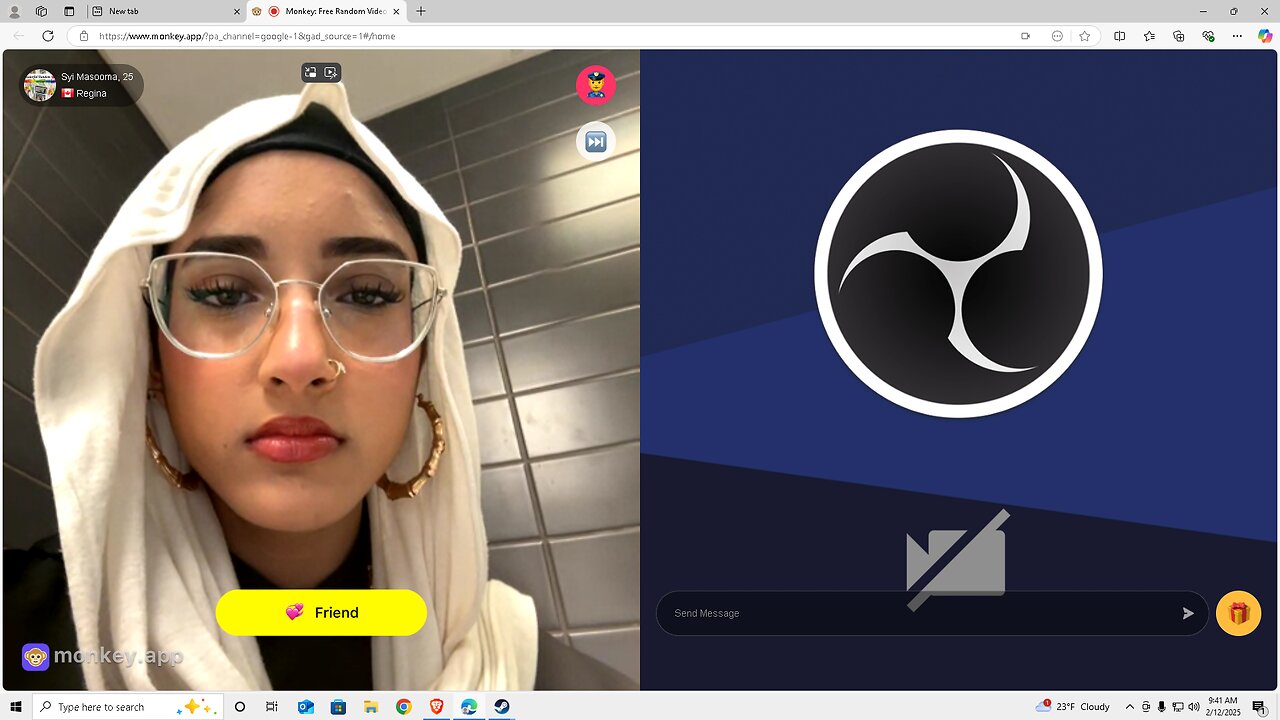1280x720 pixels.
Task: Click the picture-in-picture icon above the video
Action: click(x=311, y=72)
